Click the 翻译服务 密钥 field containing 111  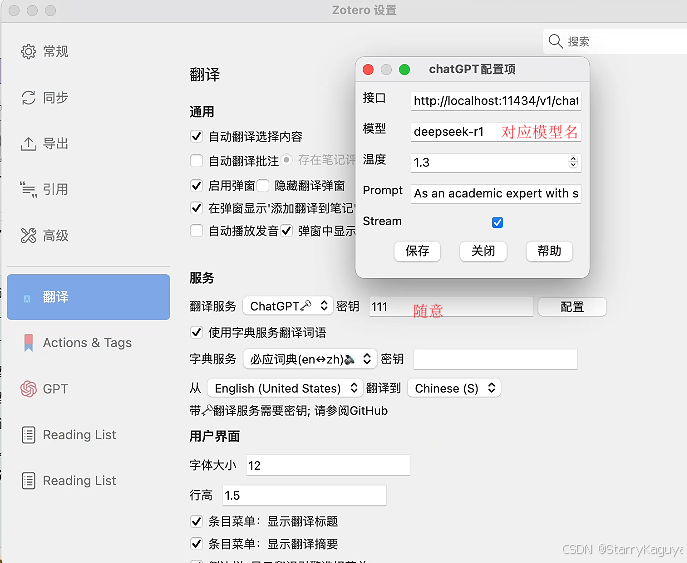coord(451,307)
